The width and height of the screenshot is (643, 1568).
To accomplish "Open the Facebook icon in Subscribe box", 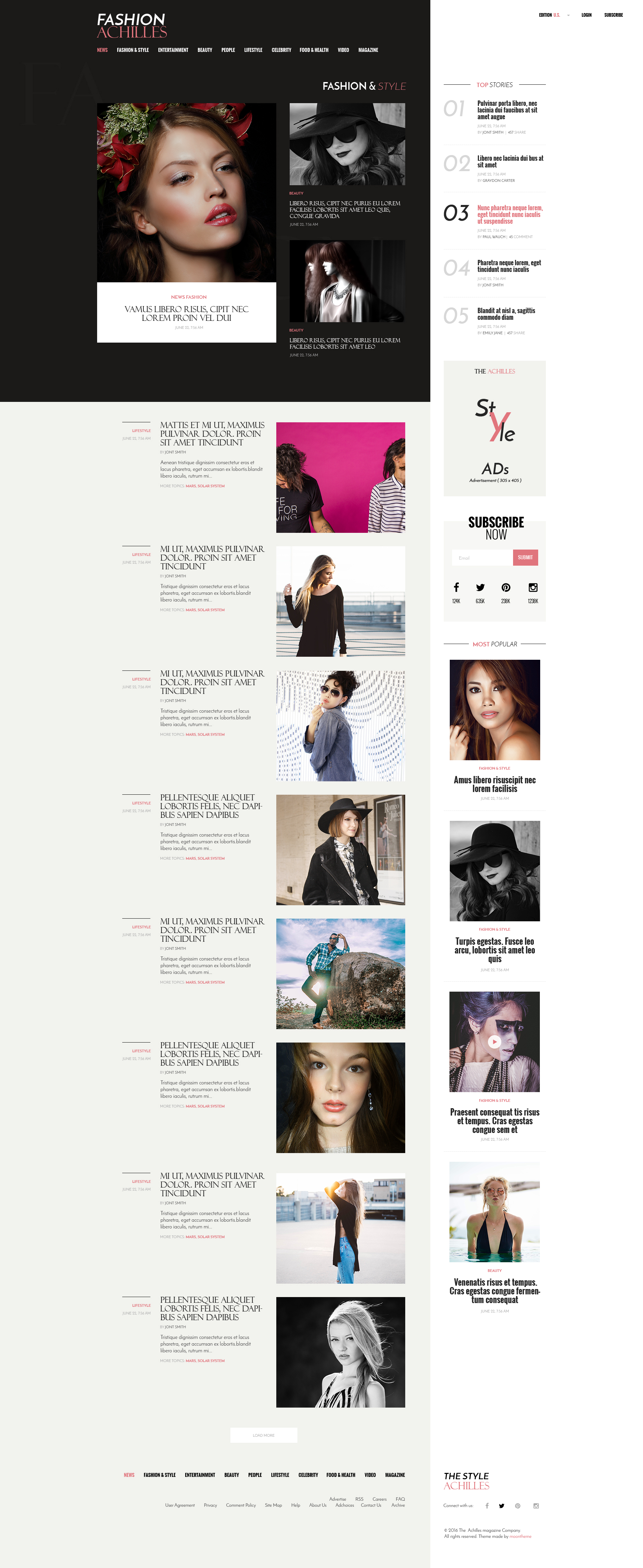I will [x=456, y=587].
